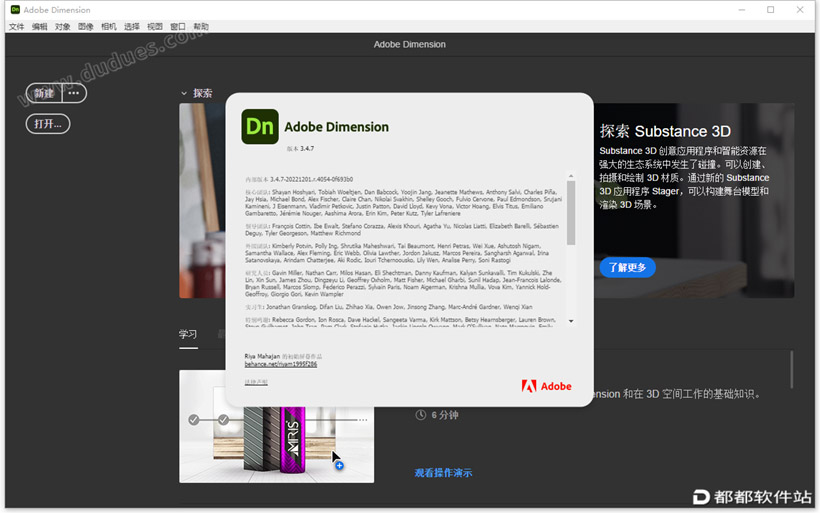
Task: Open the 视图 menu
Action: coord(154,27)
